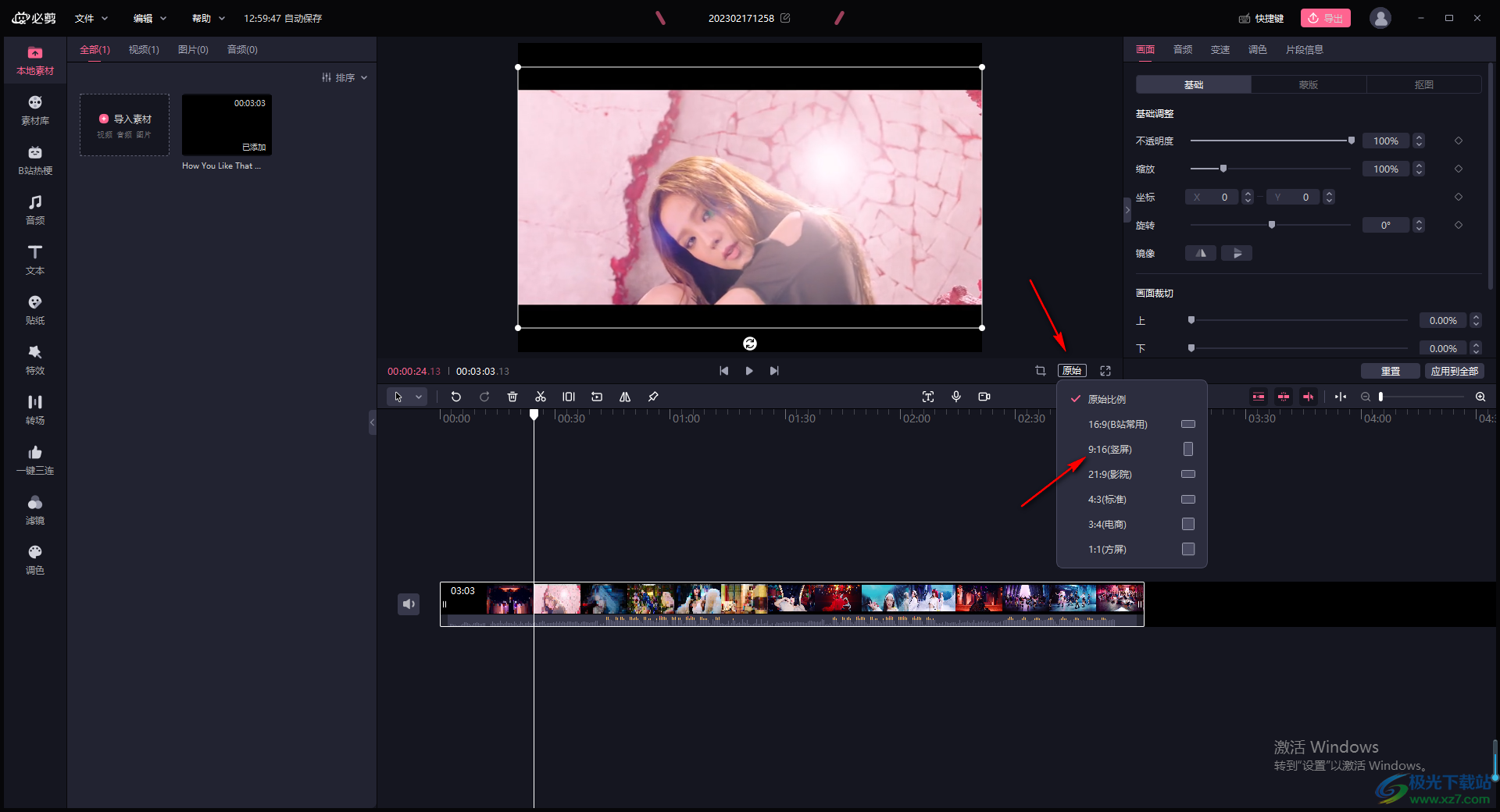Split the clip with scissors icon
The image size is (1500, 812).
point(541,397)
